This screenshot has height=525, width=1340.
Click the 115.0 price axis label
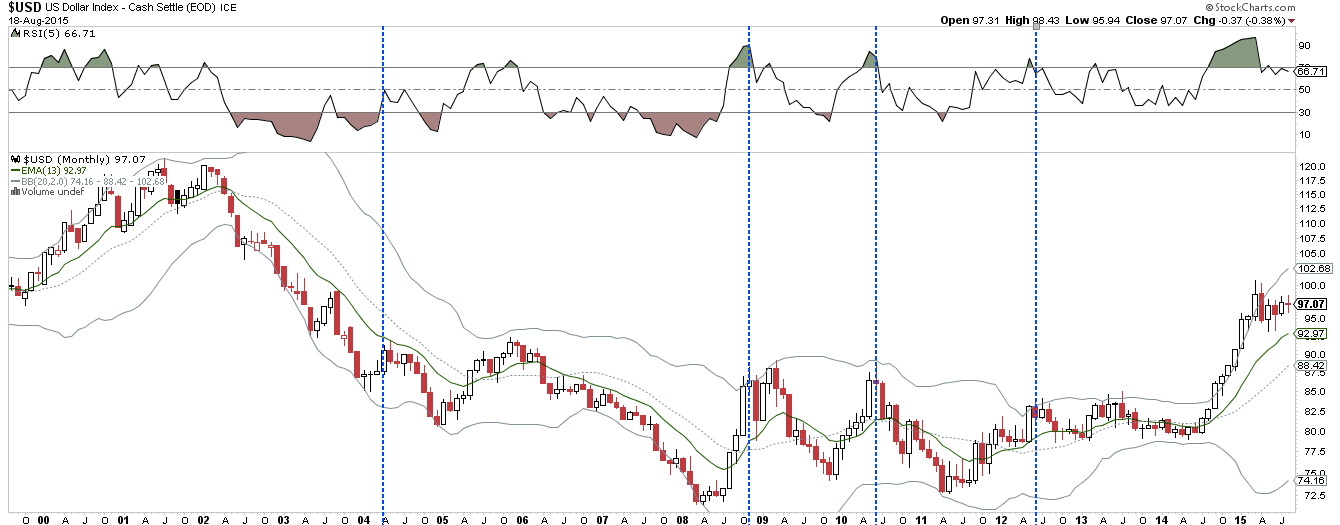click(1310, 193)
